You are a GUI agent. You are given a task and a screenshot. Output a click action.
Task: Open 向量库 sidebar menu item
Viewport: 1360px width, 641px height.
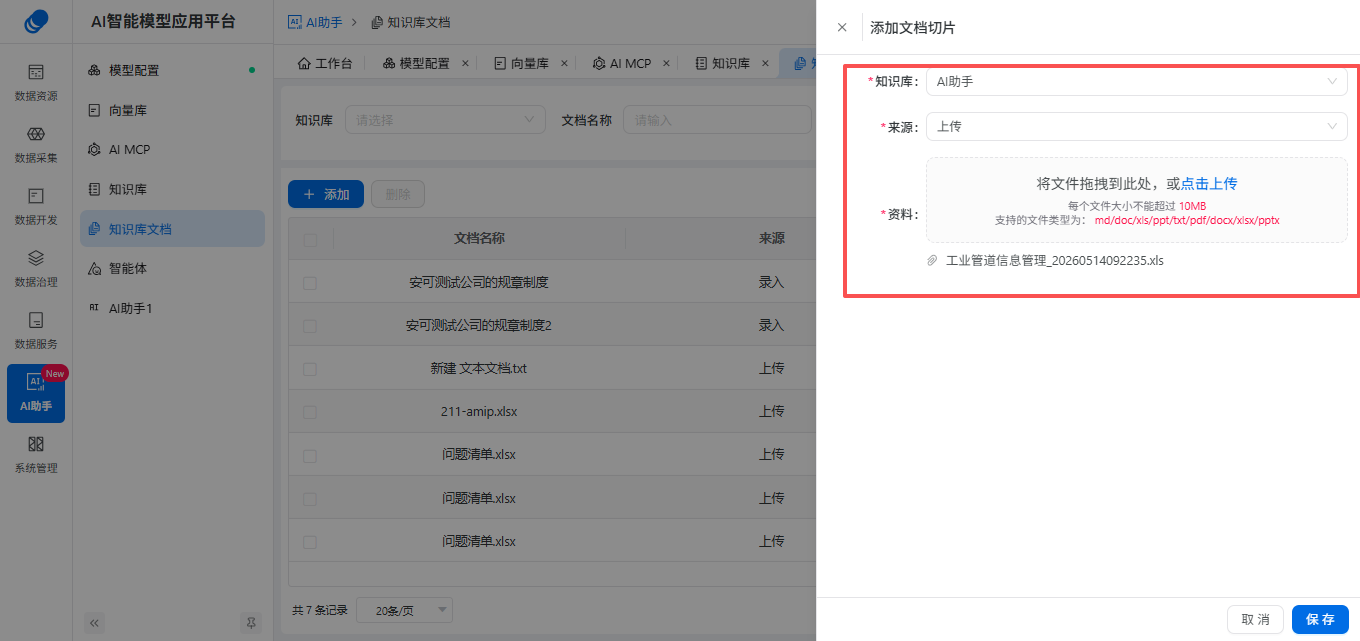click(172, 110)
